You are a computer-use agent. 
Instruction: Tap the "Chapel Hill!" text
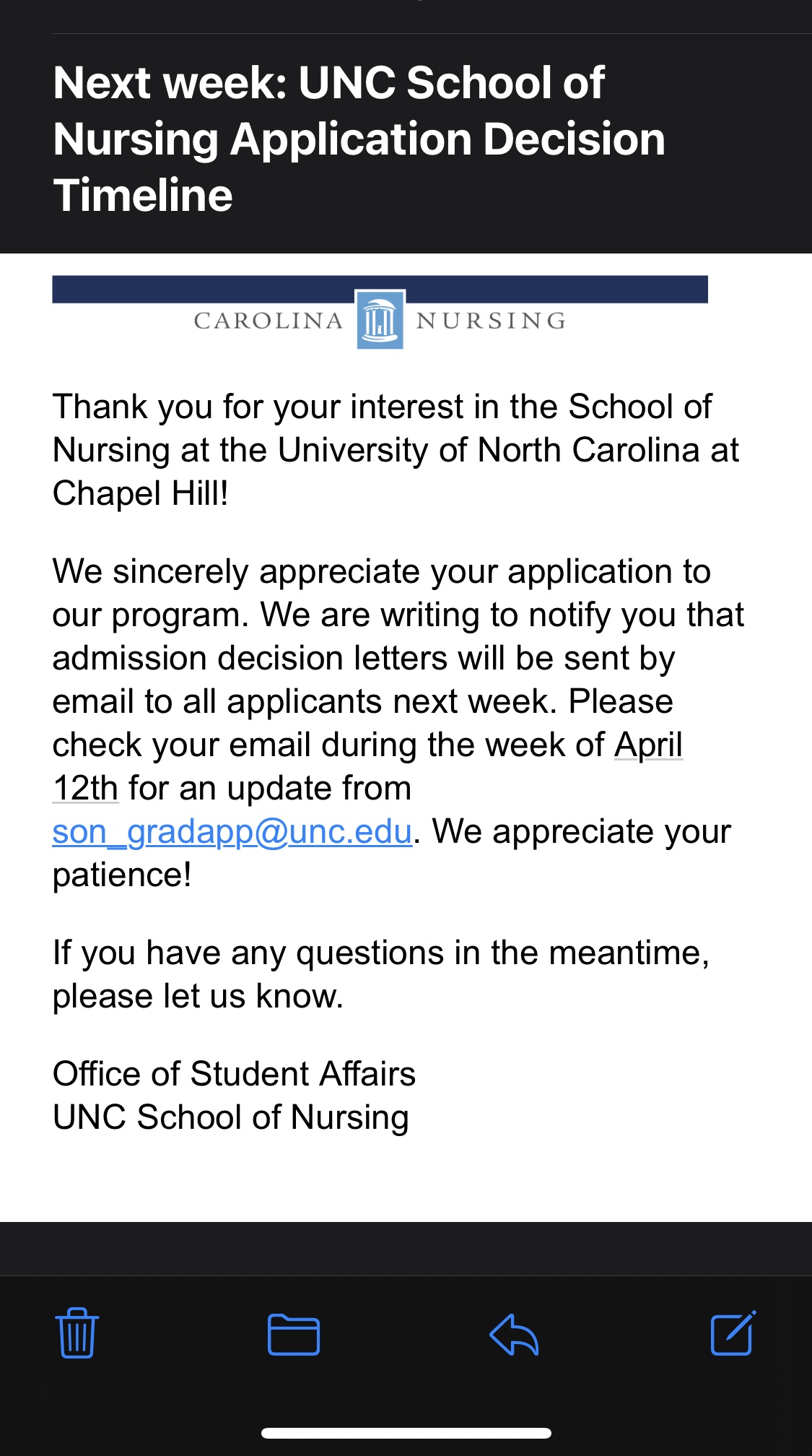[141, 494]
